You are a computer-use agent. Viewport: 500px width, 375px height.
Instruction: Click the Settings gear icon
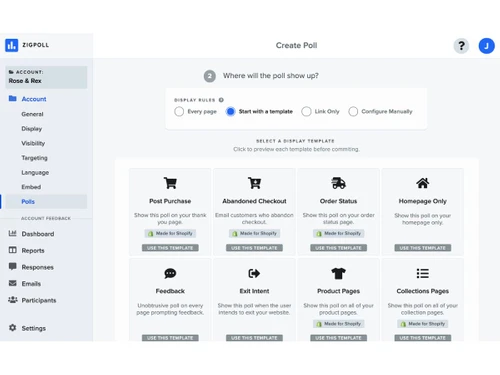click(x=12, y=328)
